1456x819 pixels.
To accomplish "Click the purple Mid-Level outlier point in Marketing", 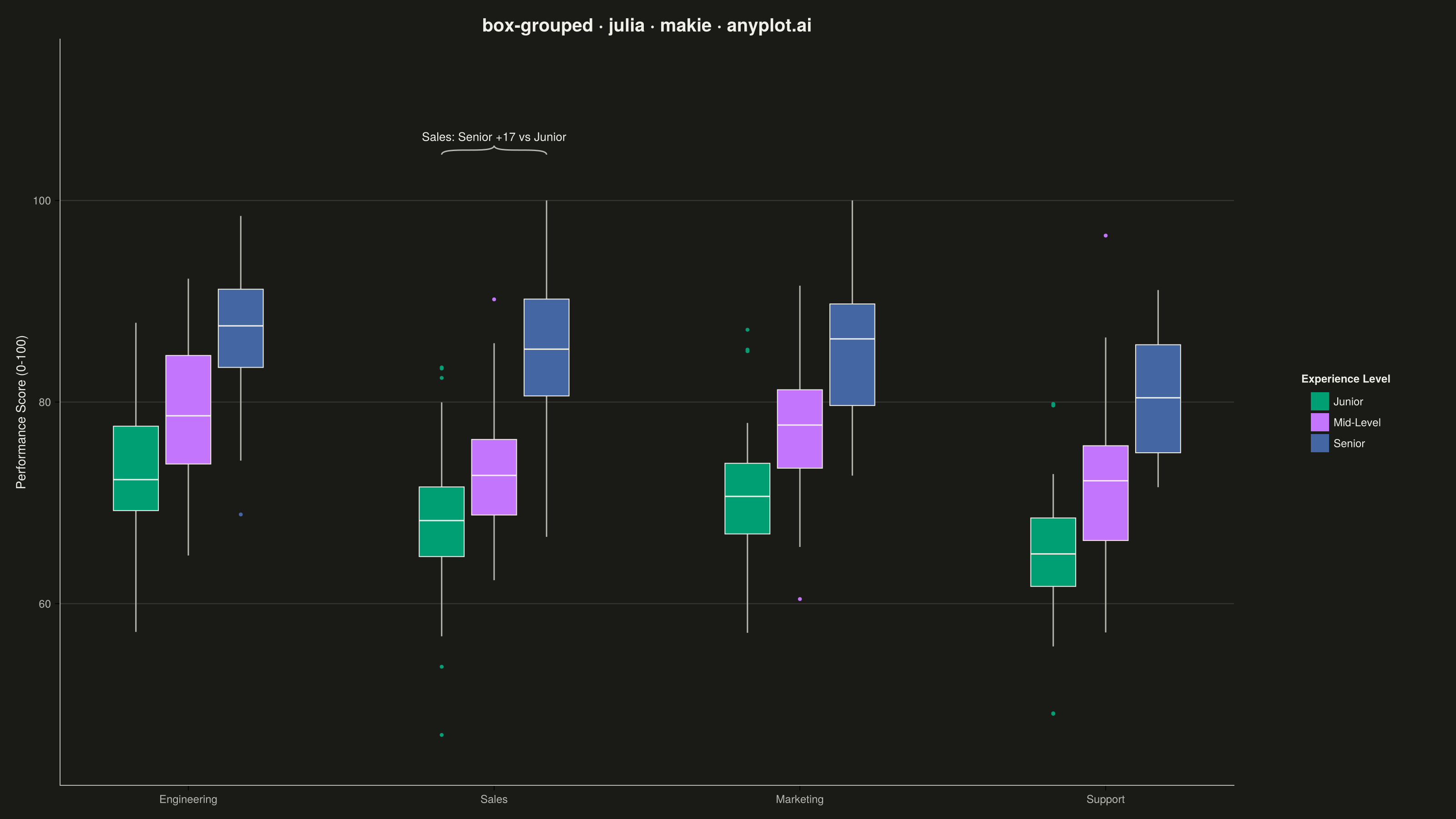I will tap(800, 599).
